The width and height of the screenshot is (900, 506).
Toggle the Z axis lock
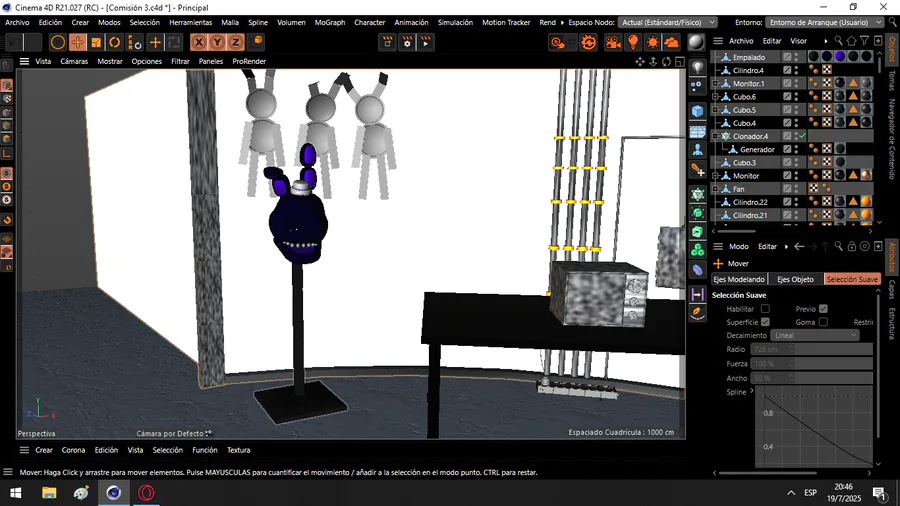[236, 42]
